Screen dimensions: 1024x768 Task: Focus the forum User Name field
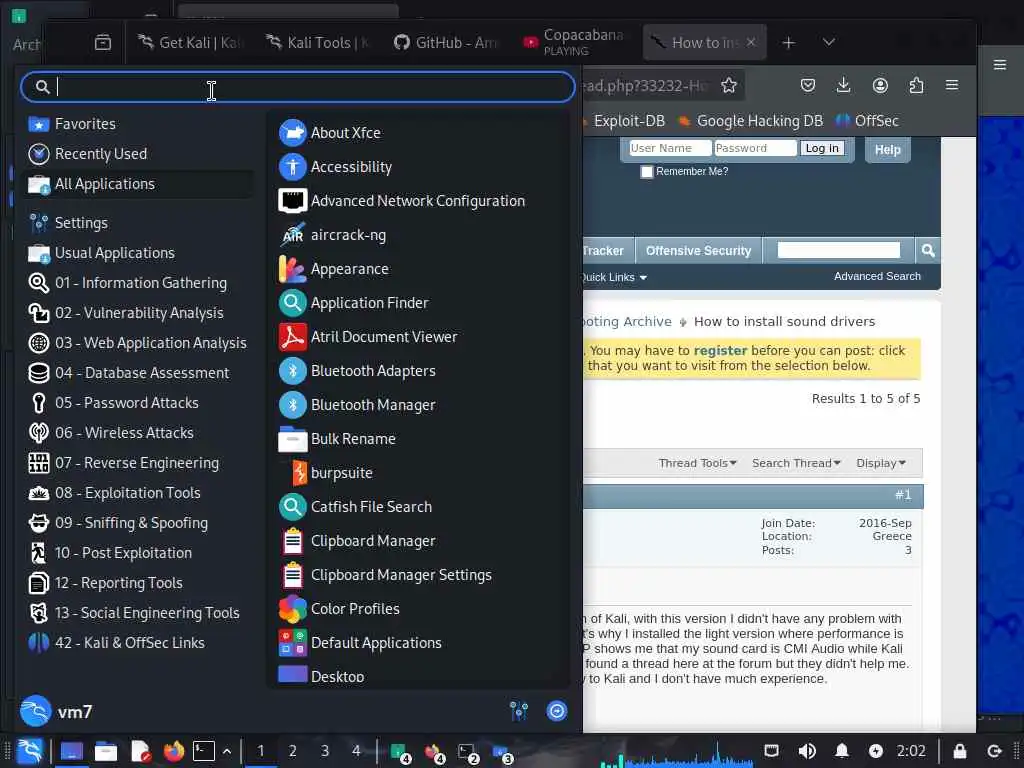click(x=669, y=148)
